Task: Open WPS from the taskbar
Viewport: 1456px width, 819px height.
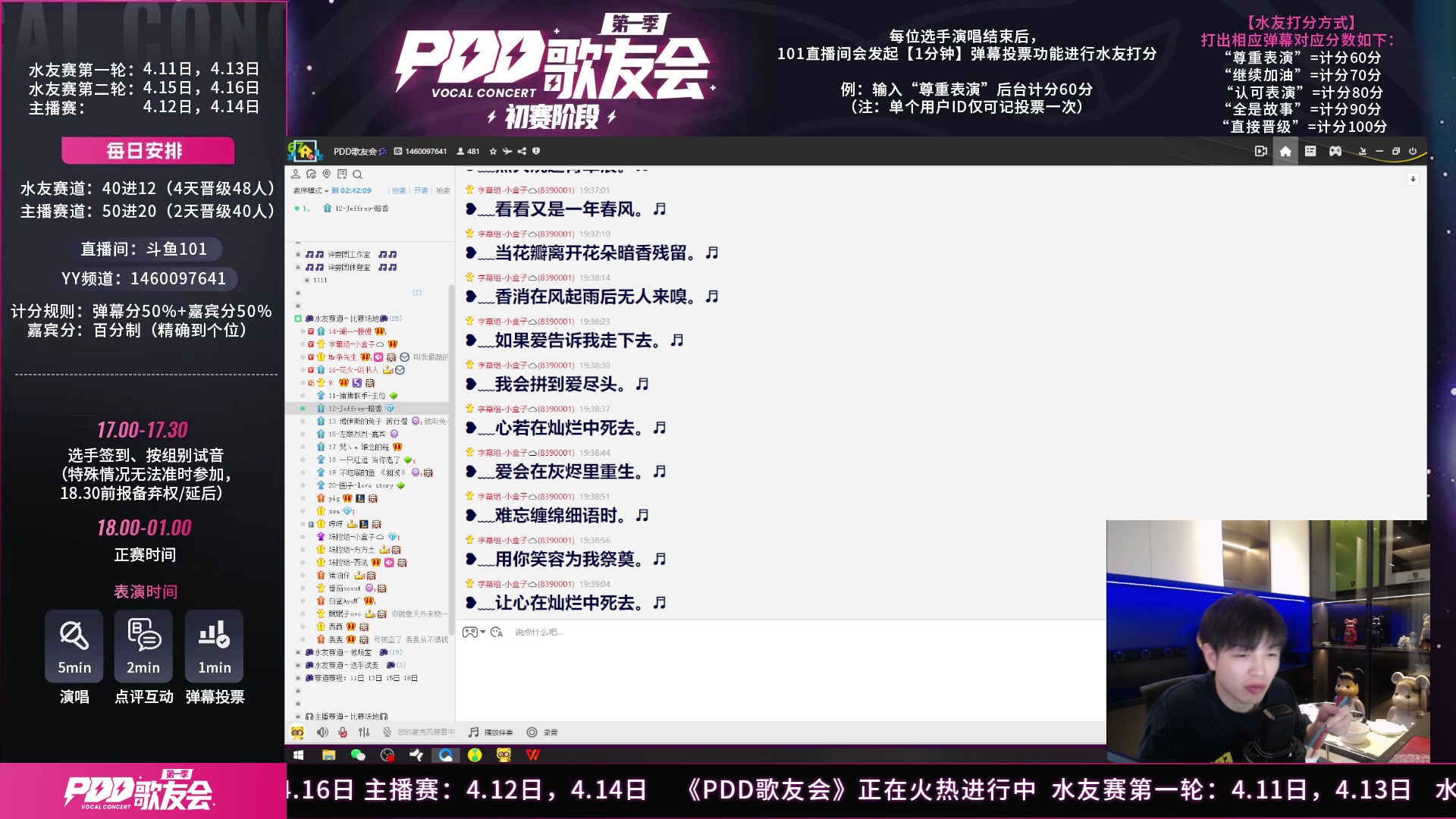Action: point(533,755)
